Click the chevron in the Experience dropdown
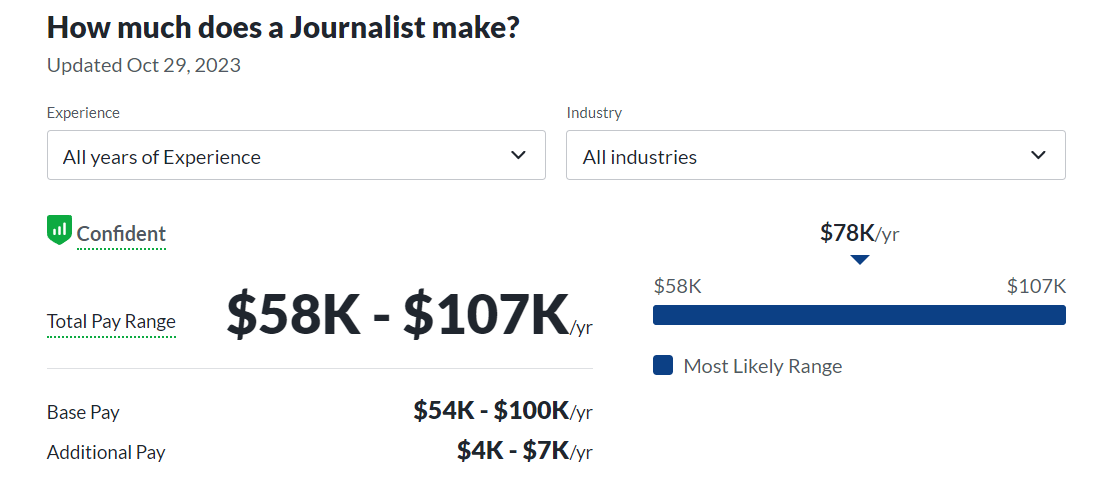 point(518,155)
